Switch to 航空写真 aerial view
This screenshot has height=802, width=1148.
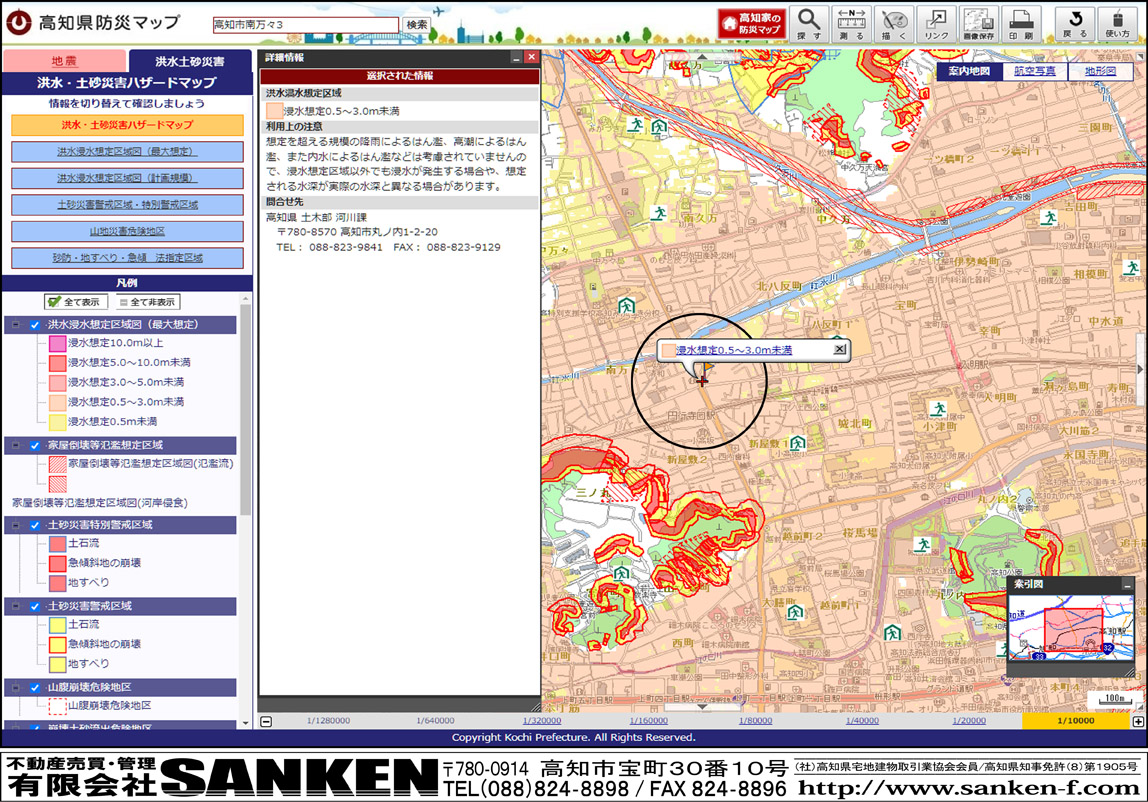(1035, 71)
